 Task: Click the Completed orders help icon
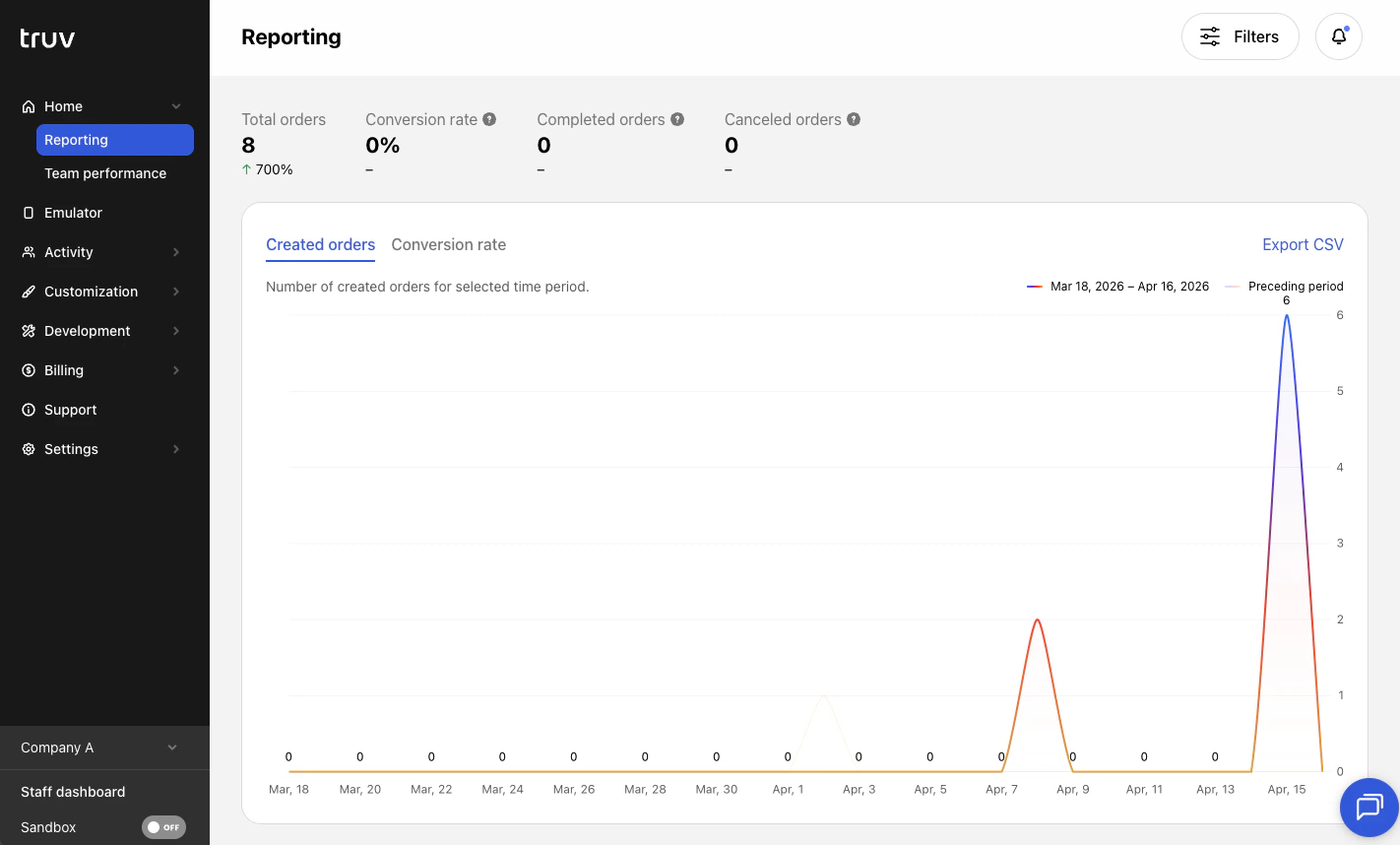(x=677, y=119)
